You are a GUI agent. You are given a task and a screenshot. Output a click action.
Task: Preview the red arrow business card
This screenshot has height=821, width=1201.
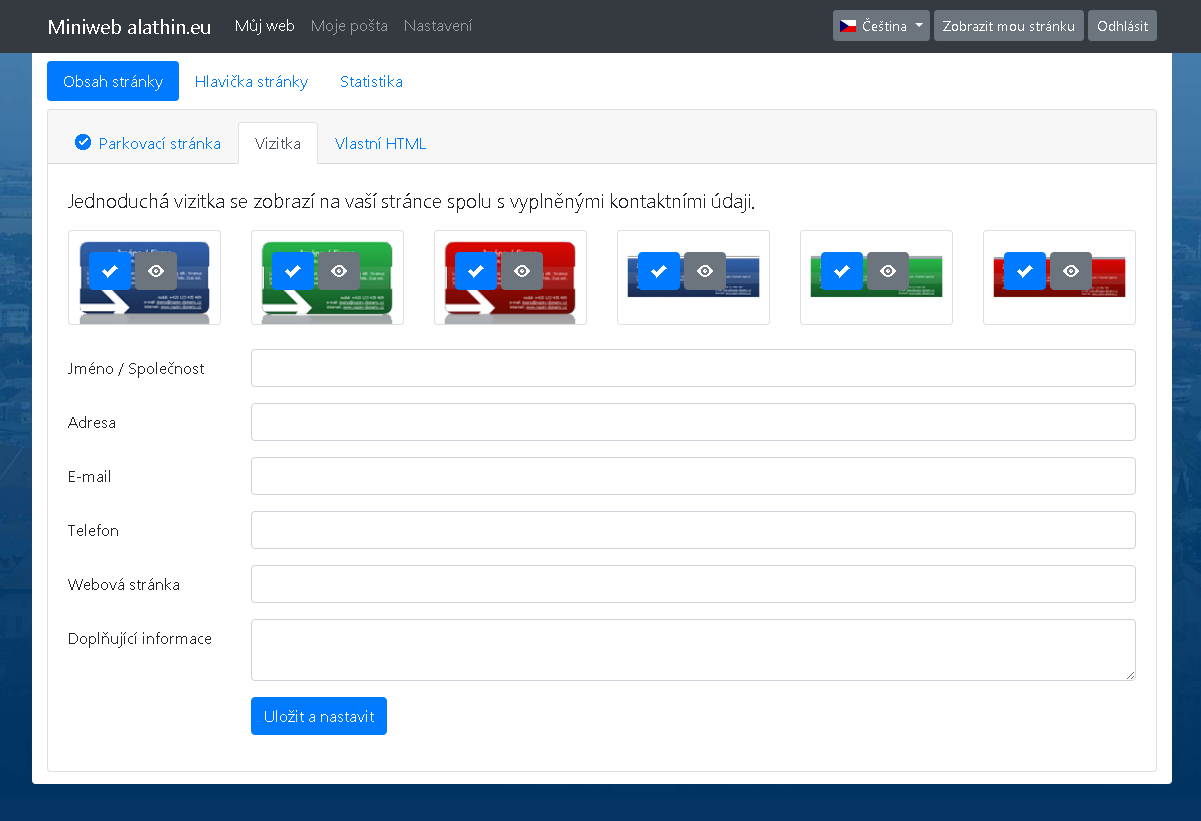[522, 271]
